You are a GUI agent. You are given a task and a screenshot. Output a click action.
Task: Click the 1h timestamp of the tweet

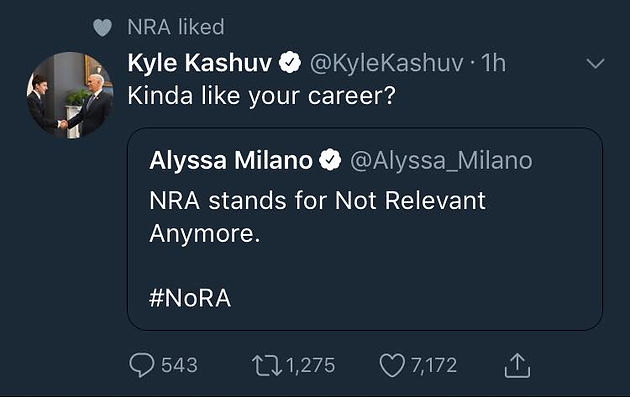coord(493,63)
